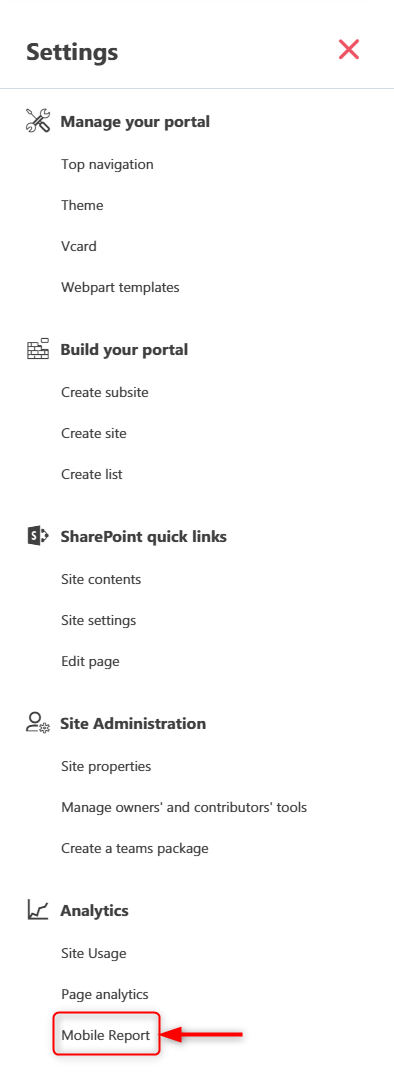394x1081 pixels.
Task: Open the highlighted Mobile Report link
Action: coord(106,1035)
